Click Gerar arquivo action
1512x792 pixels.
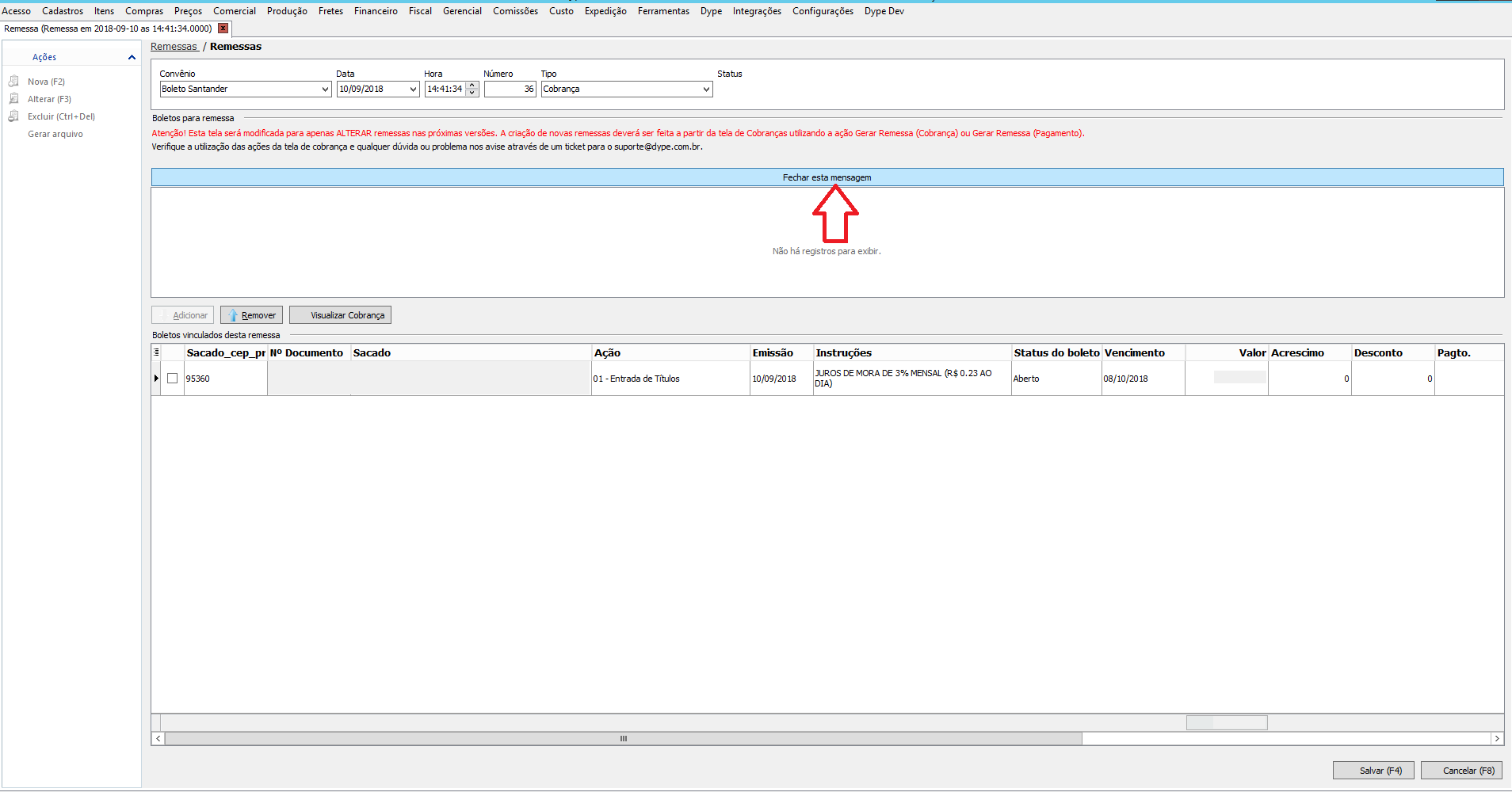(x=55, y=134)
